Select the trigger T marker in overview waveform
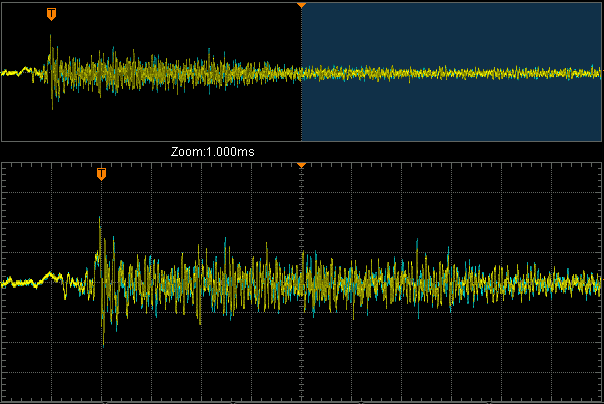 [51, 14]
